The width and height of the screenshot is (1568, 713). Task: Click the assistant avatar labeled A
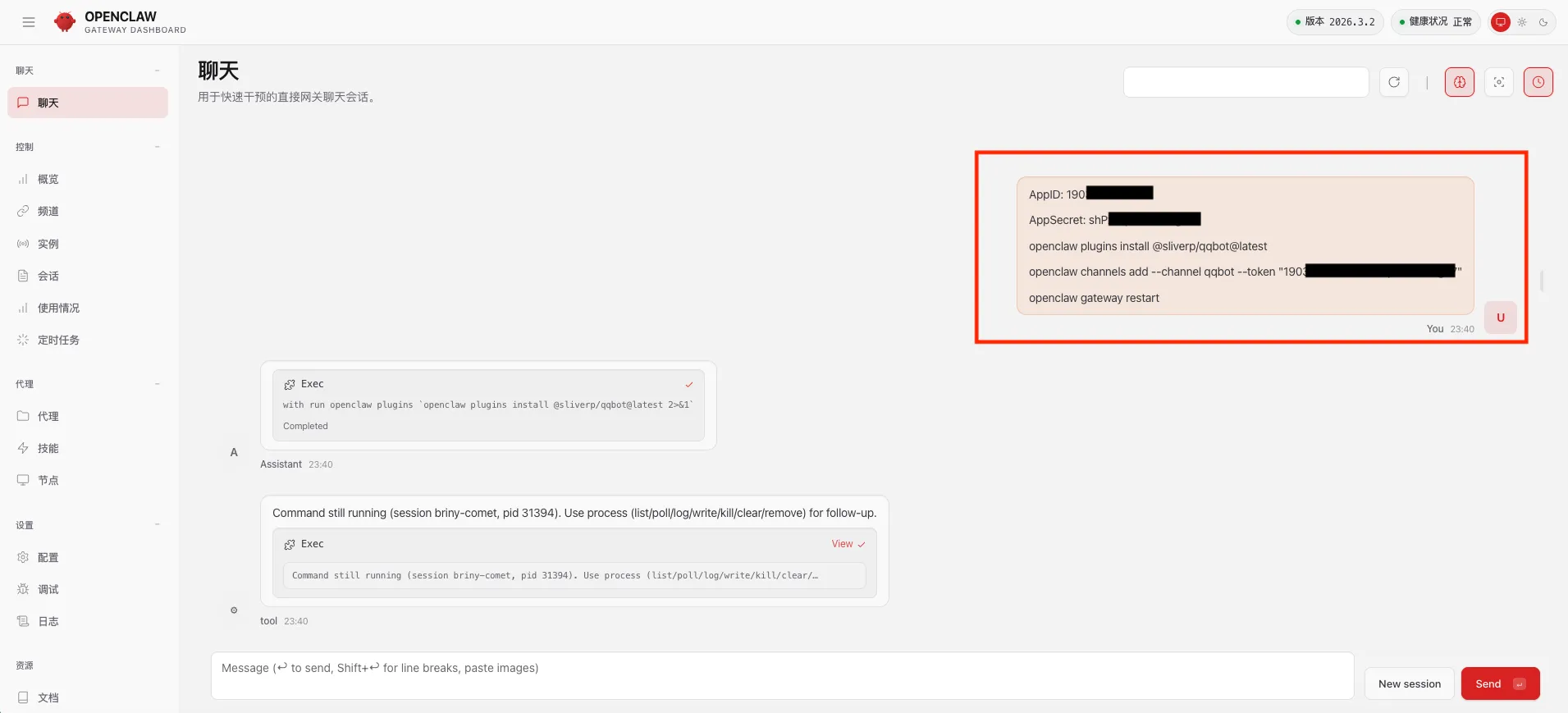tap(234, 452)
